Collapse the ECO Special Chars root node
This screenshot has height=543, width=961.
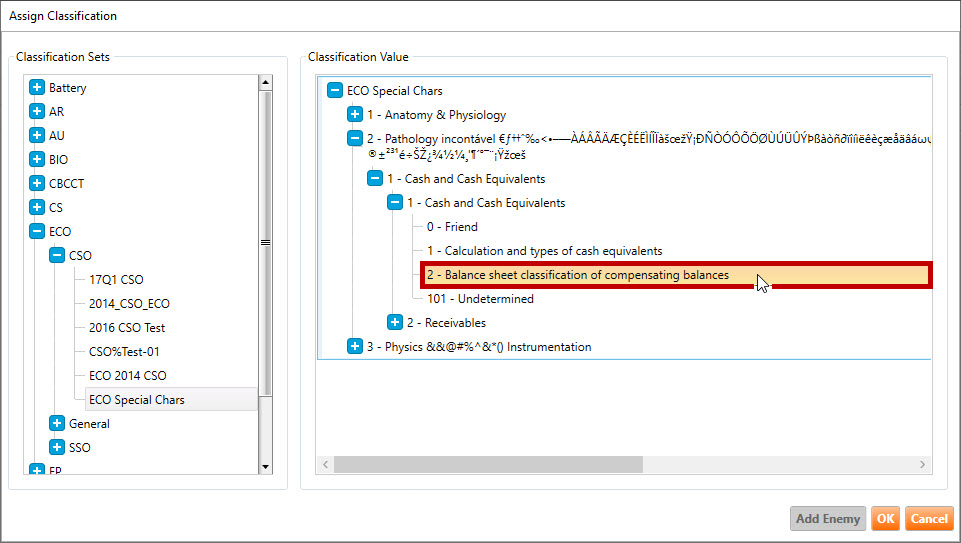click(x=335, y=91)
